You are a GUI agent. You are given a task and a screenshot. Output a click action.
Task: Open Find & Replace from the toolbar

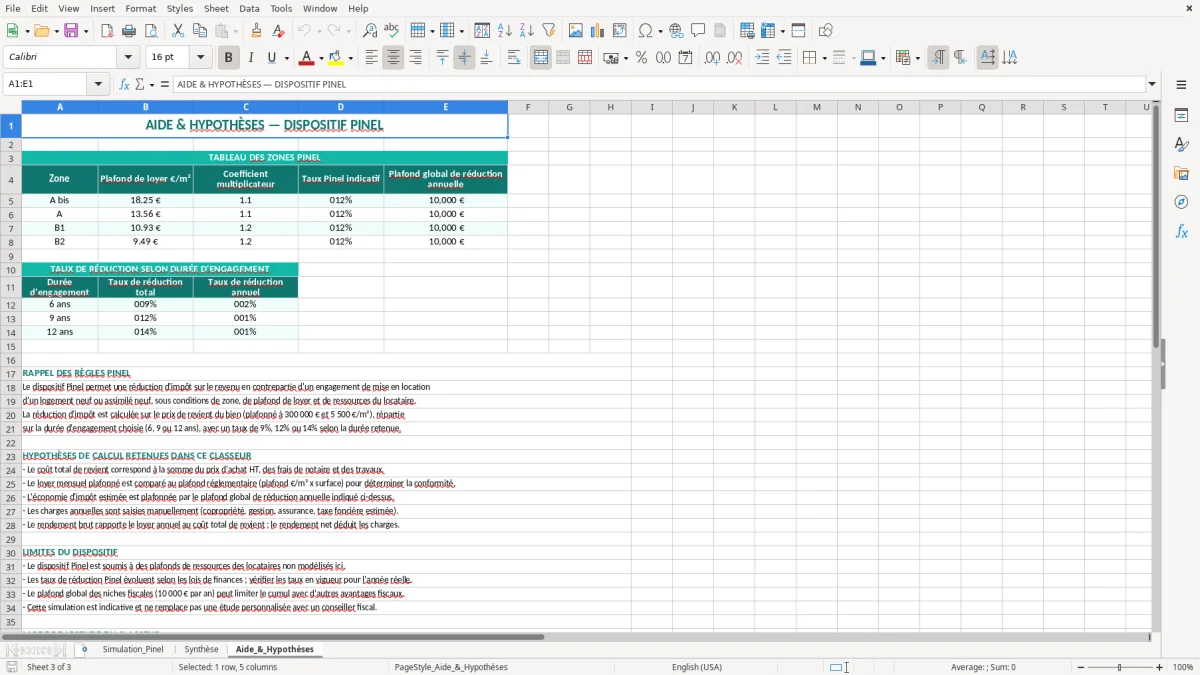point(370,31)
